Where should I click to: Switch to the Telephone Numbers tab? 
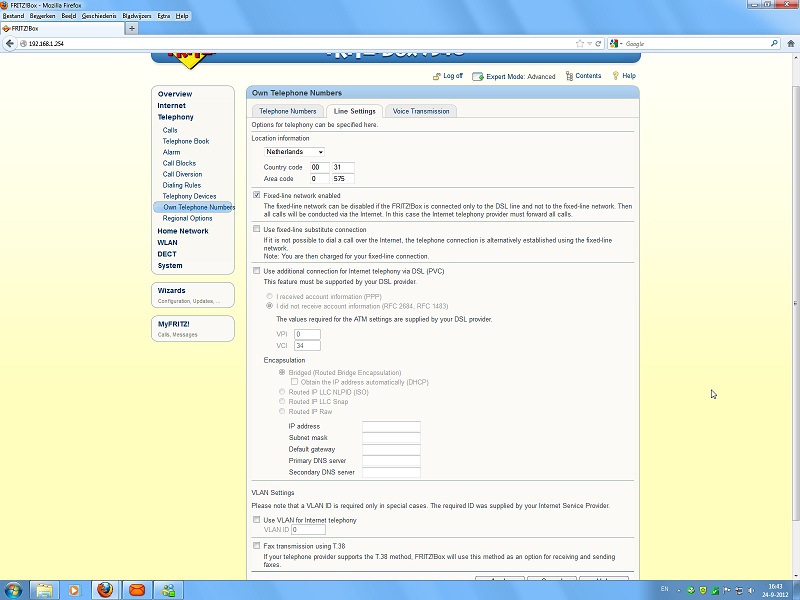click(x=288, y=111)
